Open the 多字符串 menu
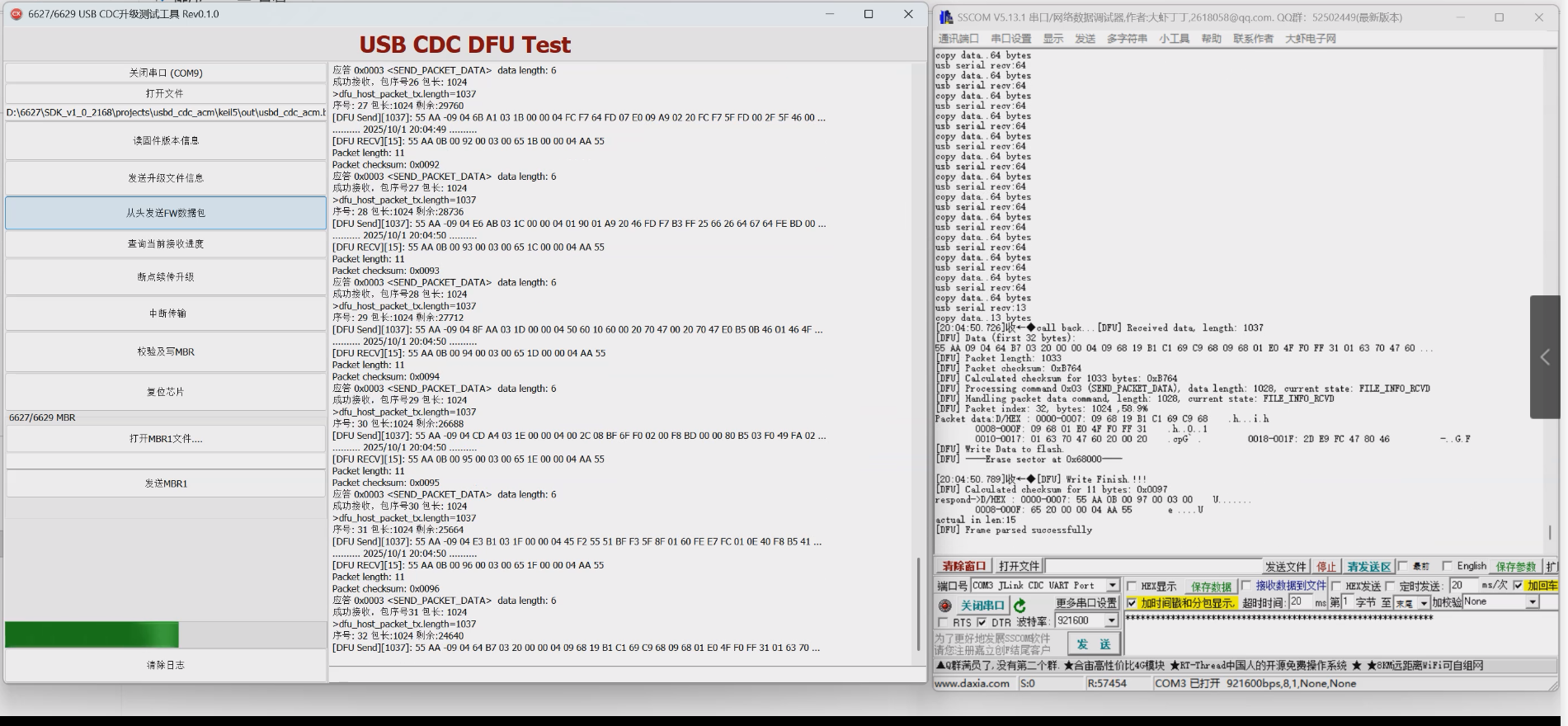 (1127, 39)
